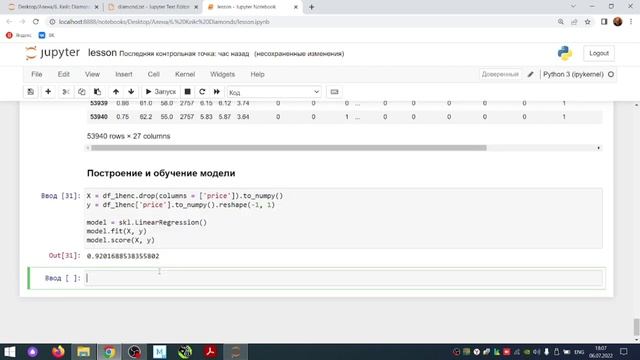Open the browser profile avatar
The height and width of the screenshot is (360, 640).
tap(618, 22)
